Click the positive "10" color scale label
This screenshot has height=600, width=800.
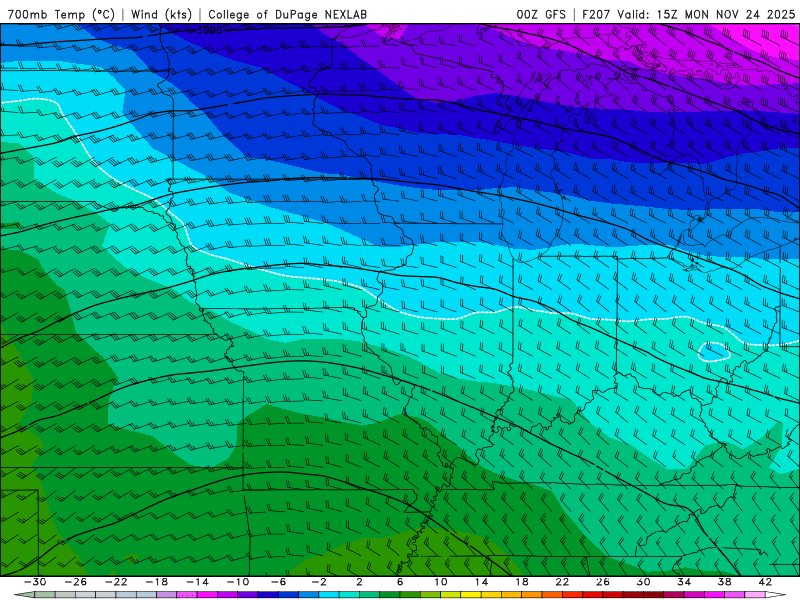[441, 582]
